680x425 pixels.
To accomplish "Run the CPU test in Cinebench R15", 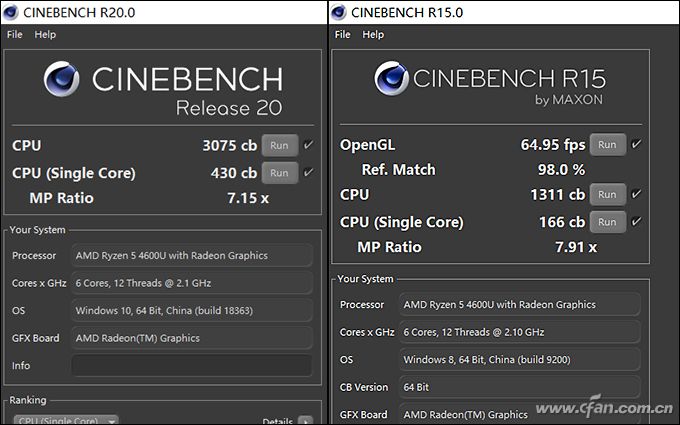I will (607, 194).
